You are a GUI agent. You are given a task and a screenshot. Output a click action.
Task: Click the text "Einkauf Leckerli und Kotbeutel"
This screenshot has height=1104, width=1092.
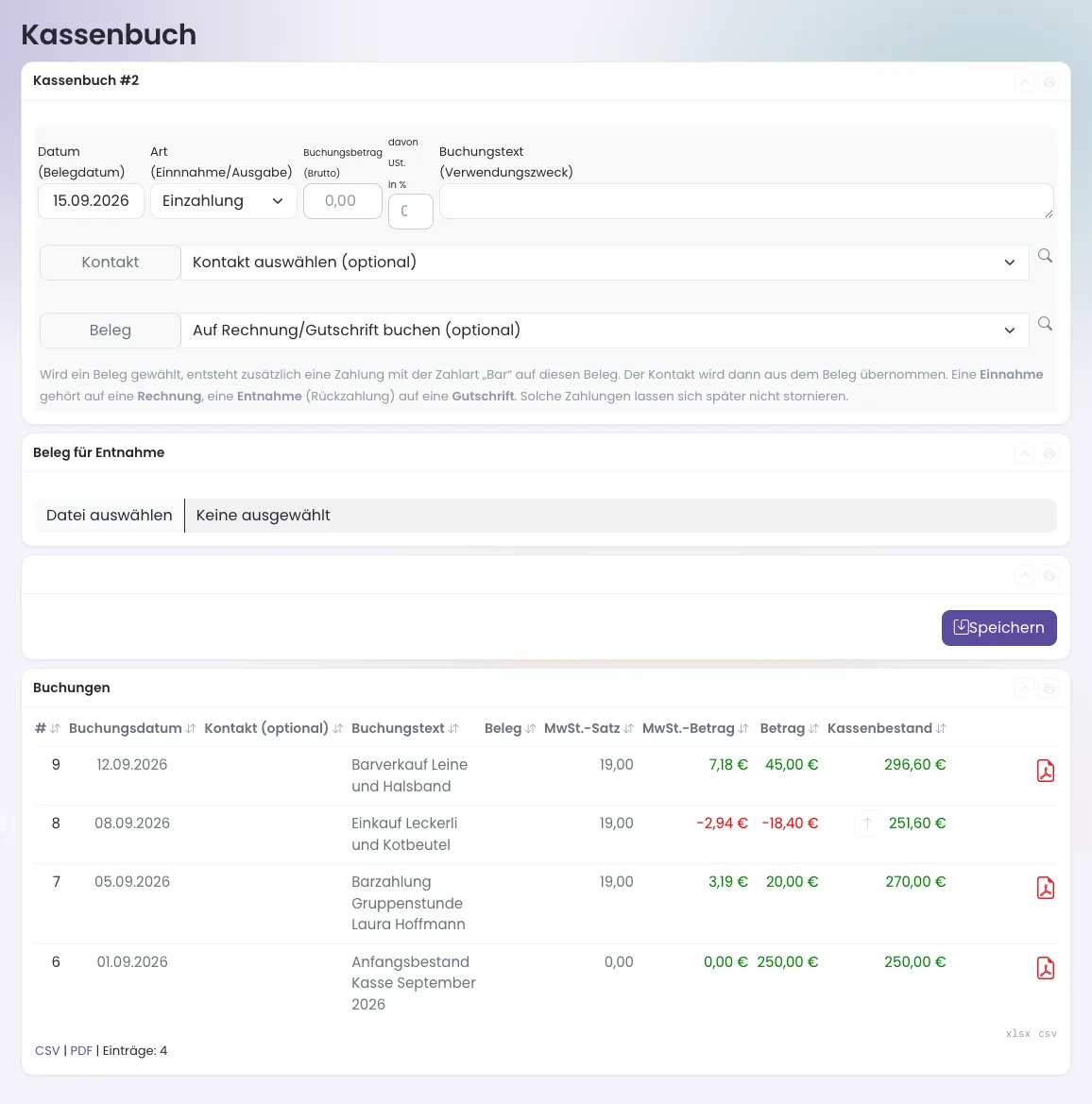404,834
